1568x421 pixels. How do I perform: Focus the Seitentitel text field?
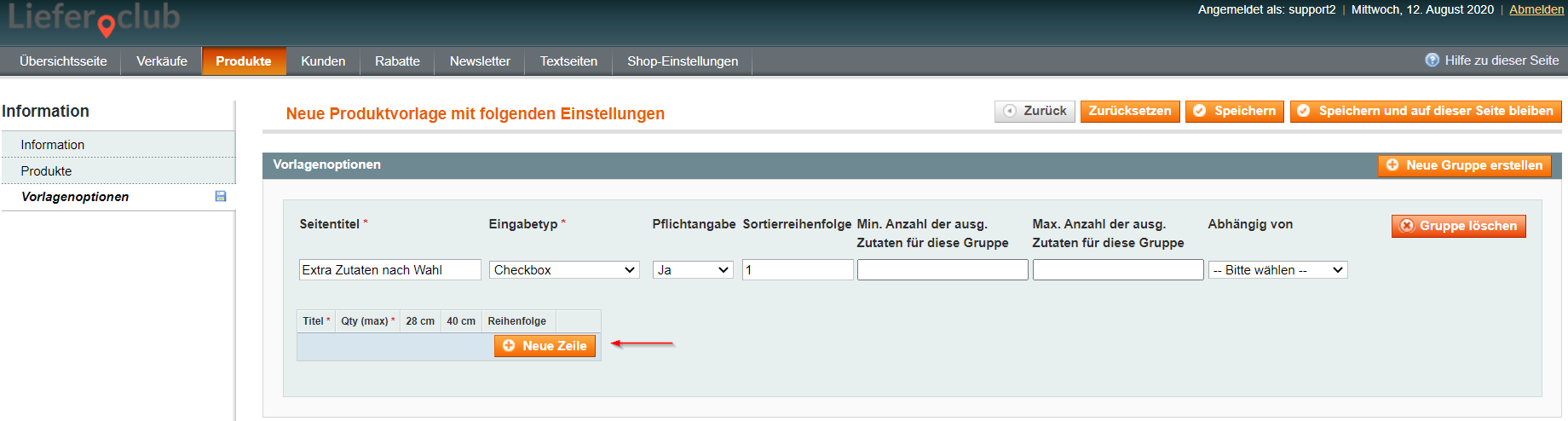pos(390,270)
